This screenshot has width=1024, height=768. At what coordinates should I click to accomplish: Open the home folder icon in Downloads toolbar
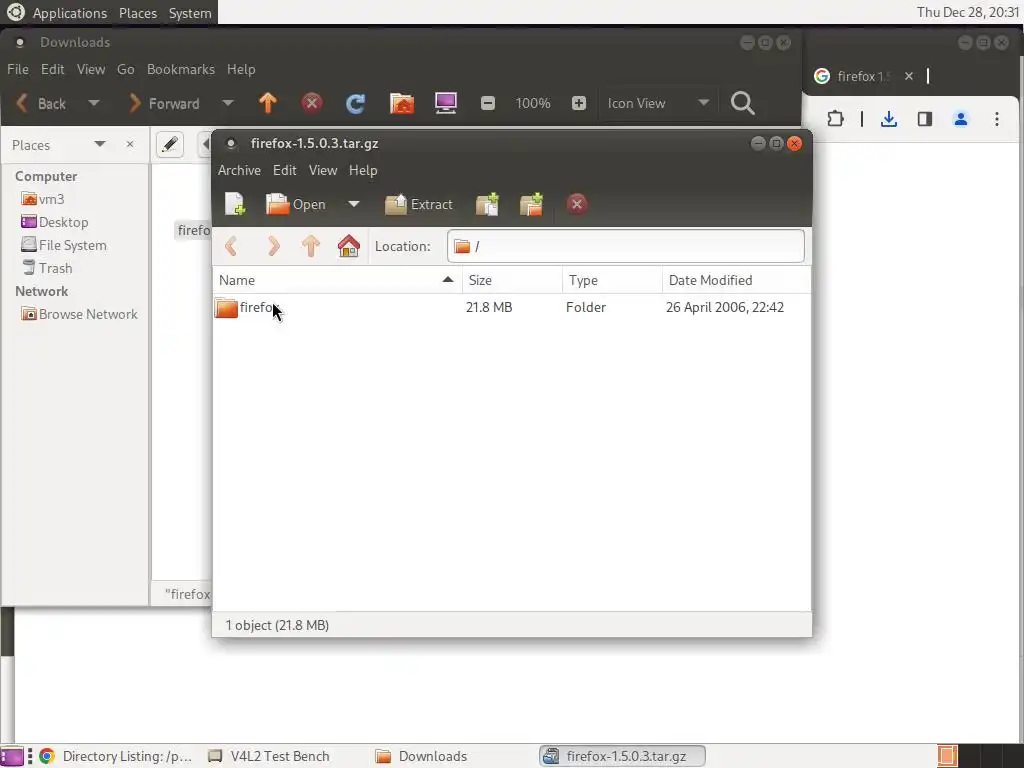pos(402,103)
